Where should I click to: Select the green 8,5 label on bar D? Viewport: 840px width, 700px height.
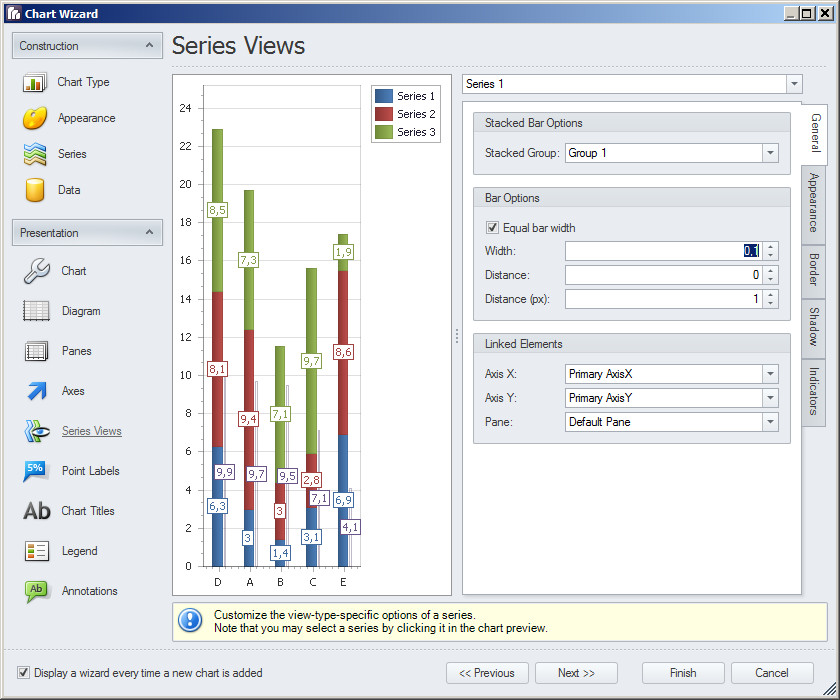(218, 210)
